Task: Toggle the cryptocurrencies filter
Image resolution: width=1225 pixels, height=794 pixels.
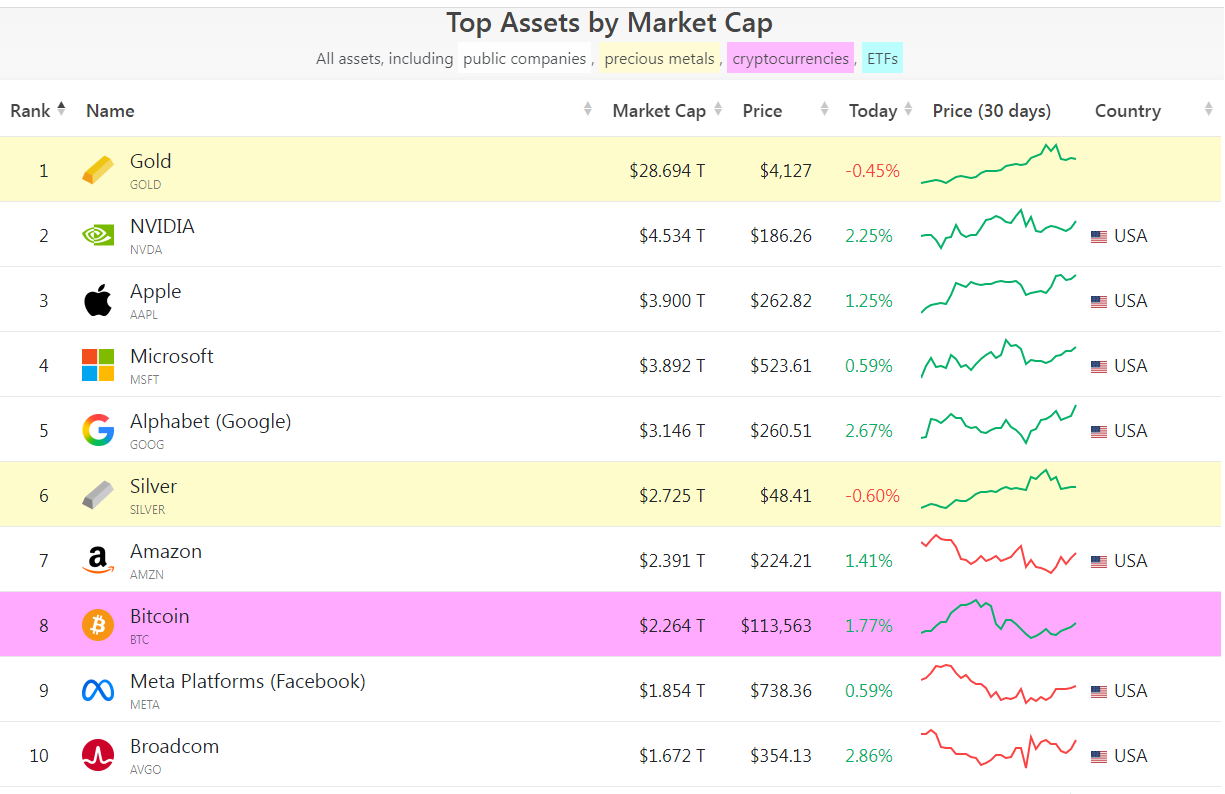Action: 790,59
